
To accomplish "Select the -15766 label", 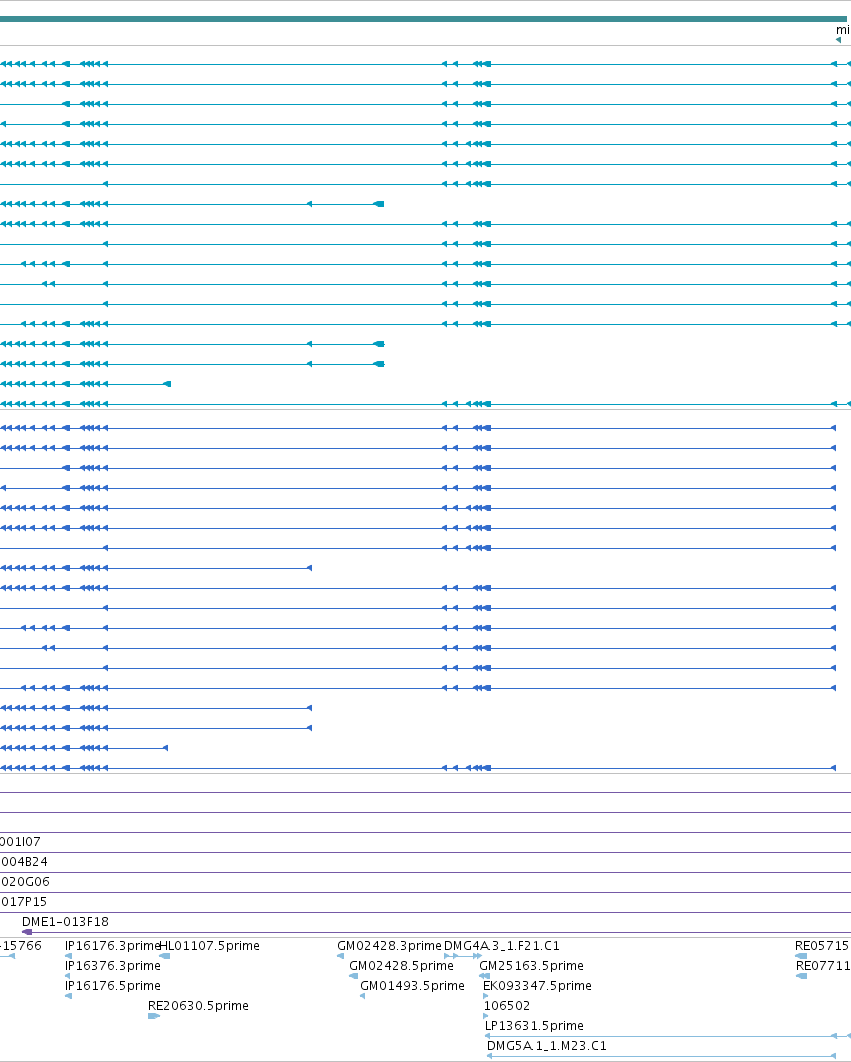I will click(21, 946).
